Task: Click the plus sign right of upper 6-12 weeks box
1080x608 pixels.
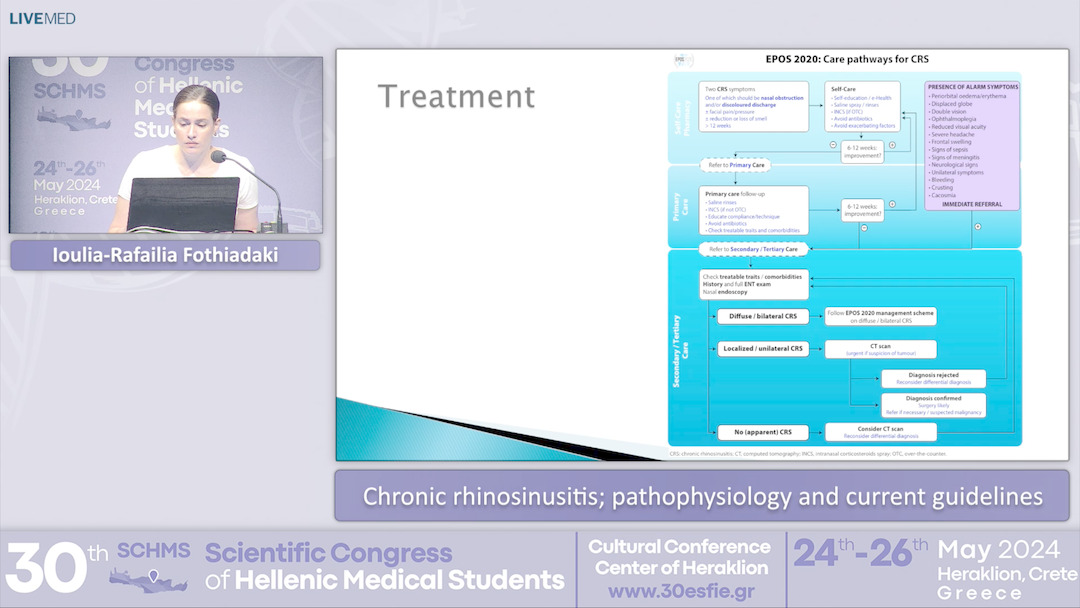Action: click(893, 145)
